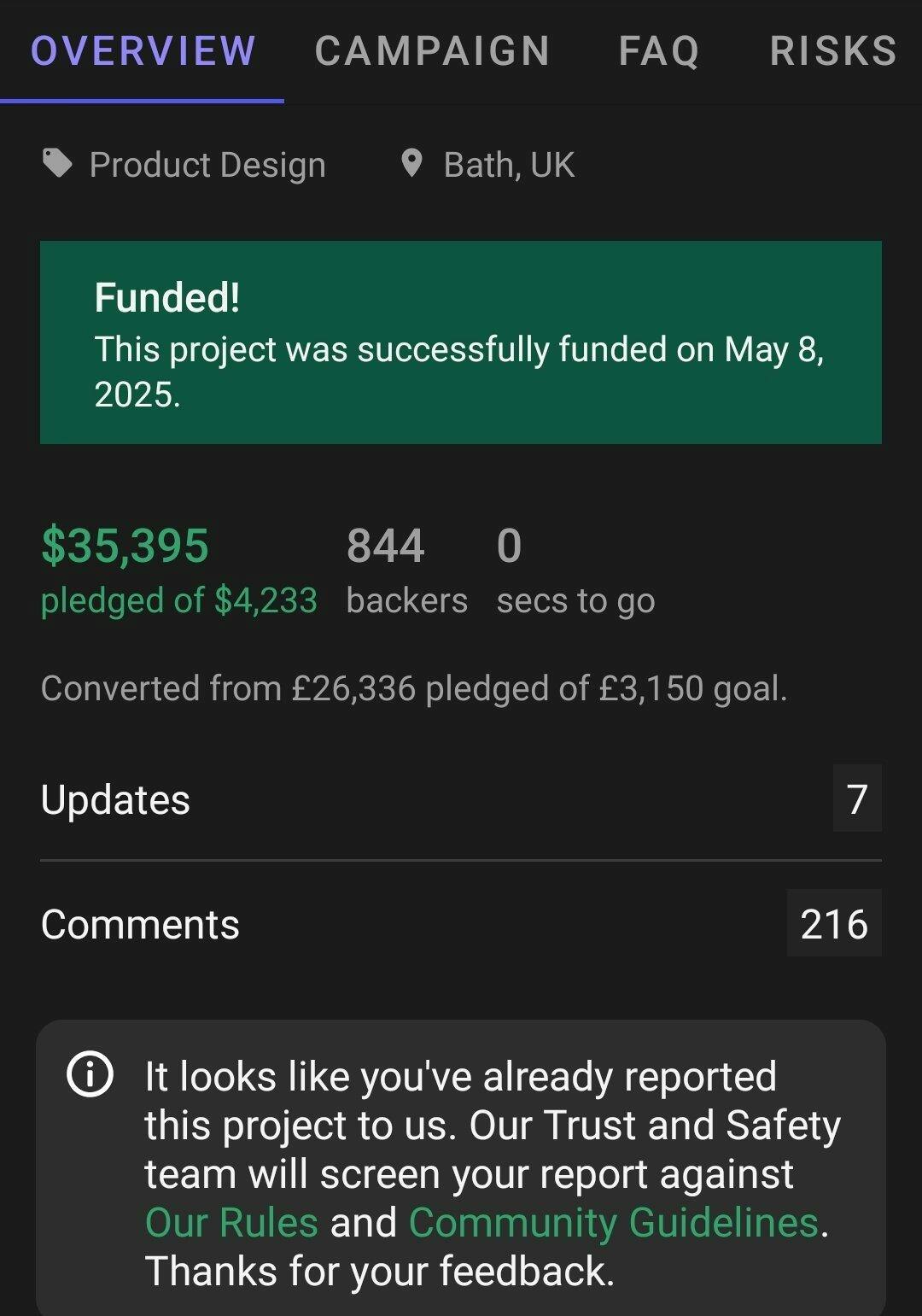Open the Updates section
Image resolution: width=922 pixels, height=1316 pixels.
pyautogui.click(x=115, y=800)
